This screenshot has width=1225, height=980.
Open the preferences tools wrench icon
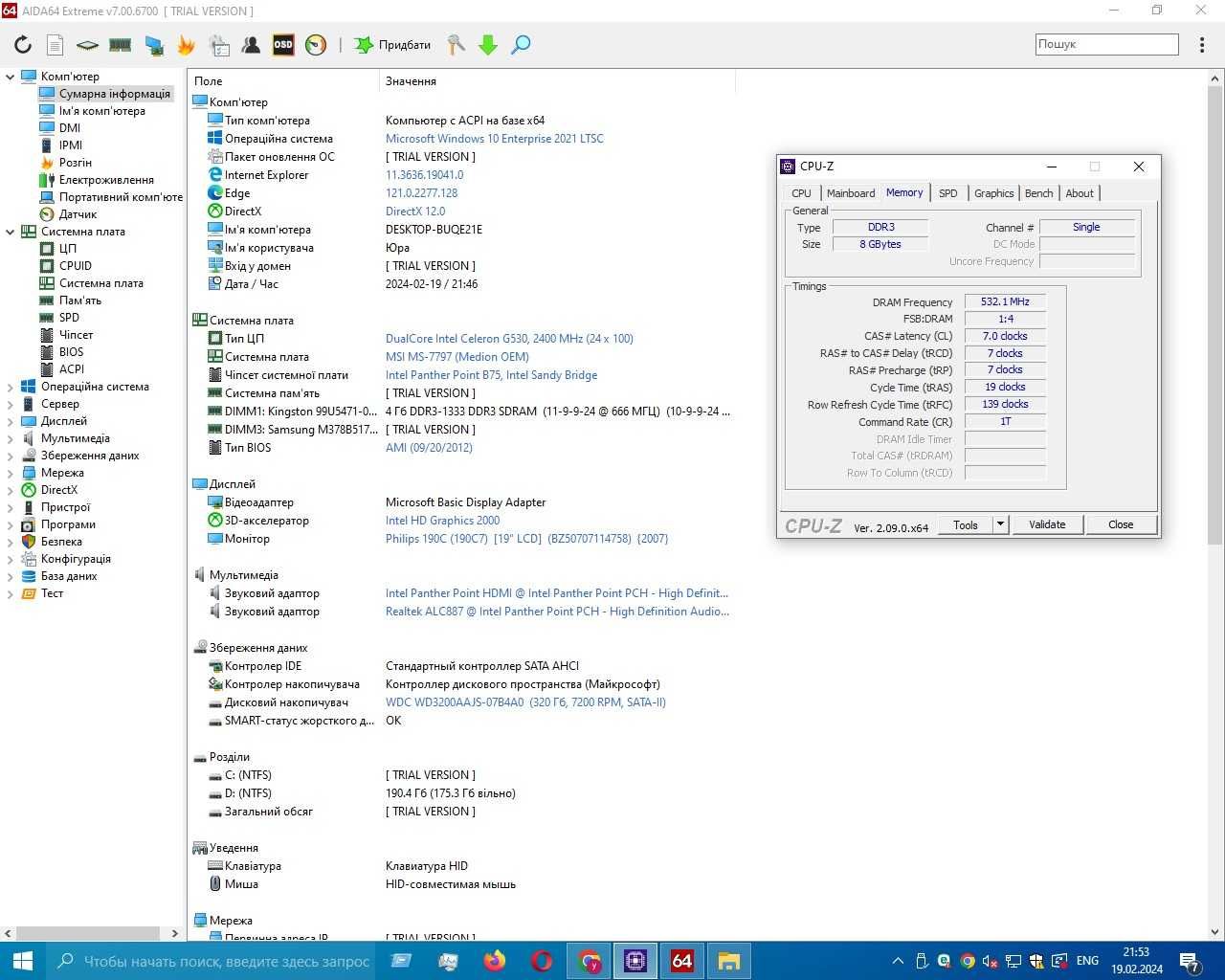457,45
